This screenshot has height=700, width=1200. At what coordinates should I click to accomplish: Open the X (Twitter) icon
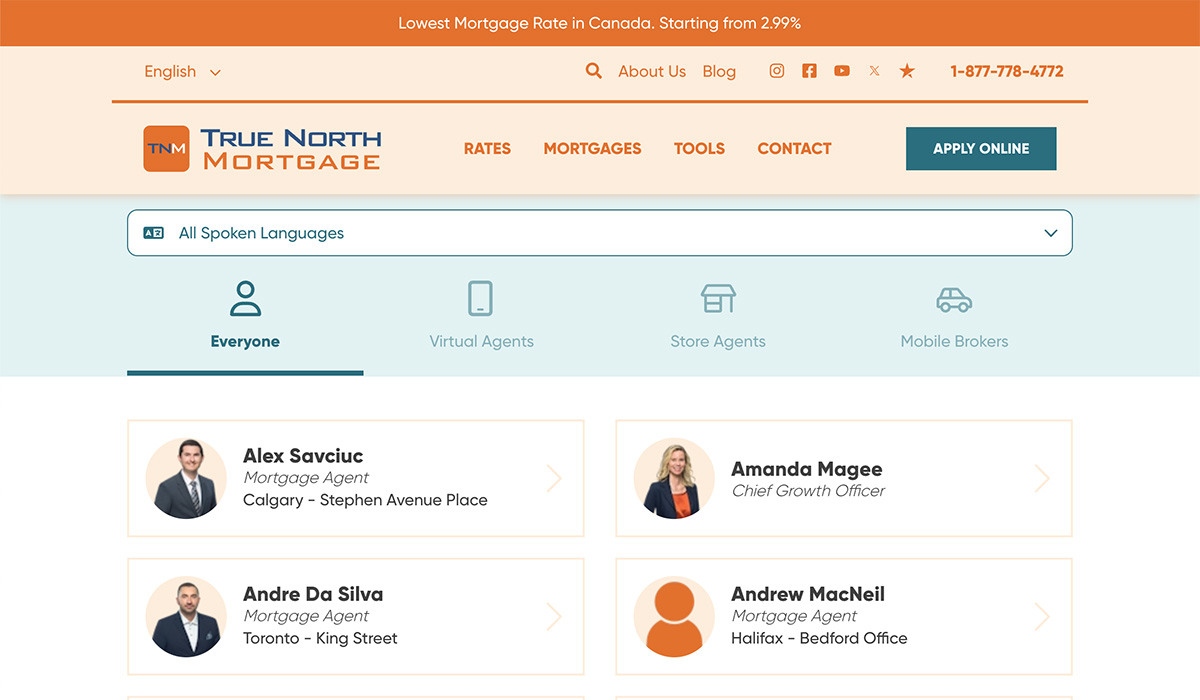coord(874,71)
